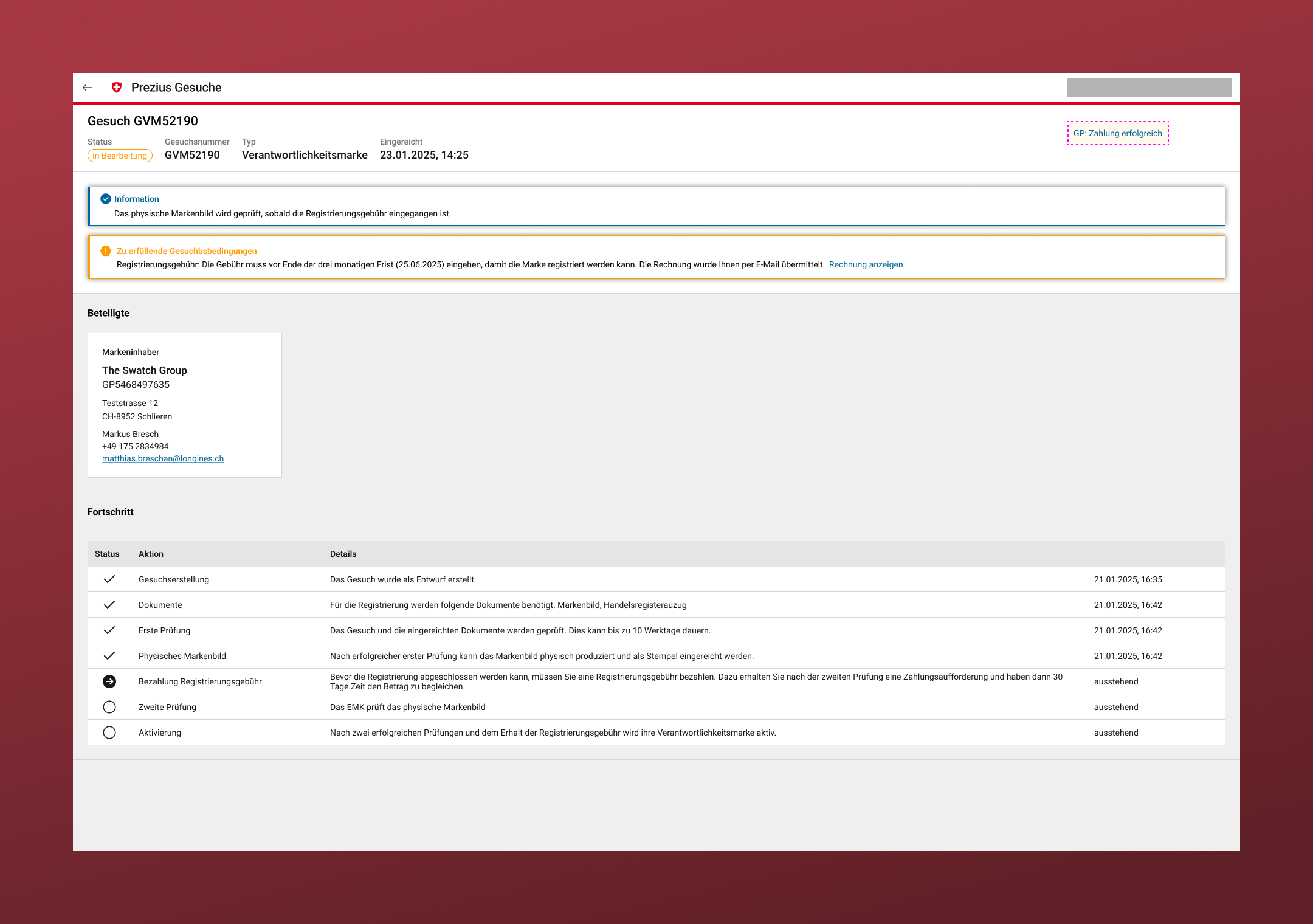Click the Physisches Markenbild checkmark icon
The width and height of the screenshot is (1313, 924).
(x=109, y=656)
